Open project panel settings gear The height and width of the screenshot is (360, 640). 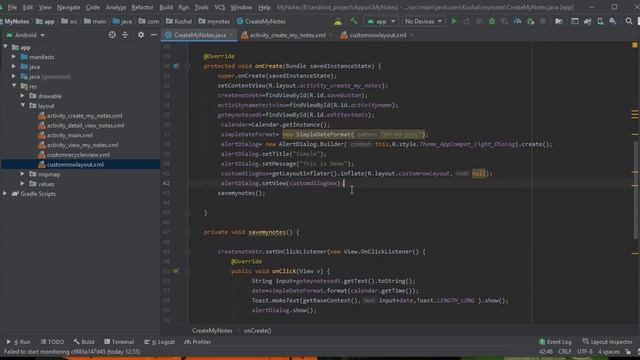[141, 35]
